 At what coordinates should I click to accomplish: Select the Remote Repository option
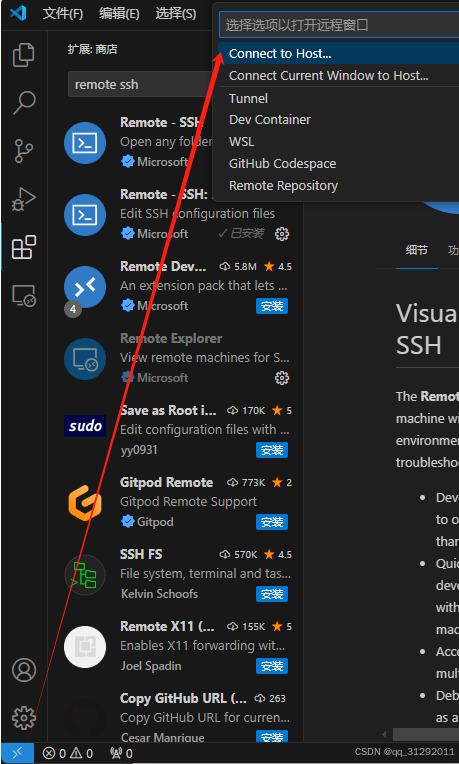(339, 185)
